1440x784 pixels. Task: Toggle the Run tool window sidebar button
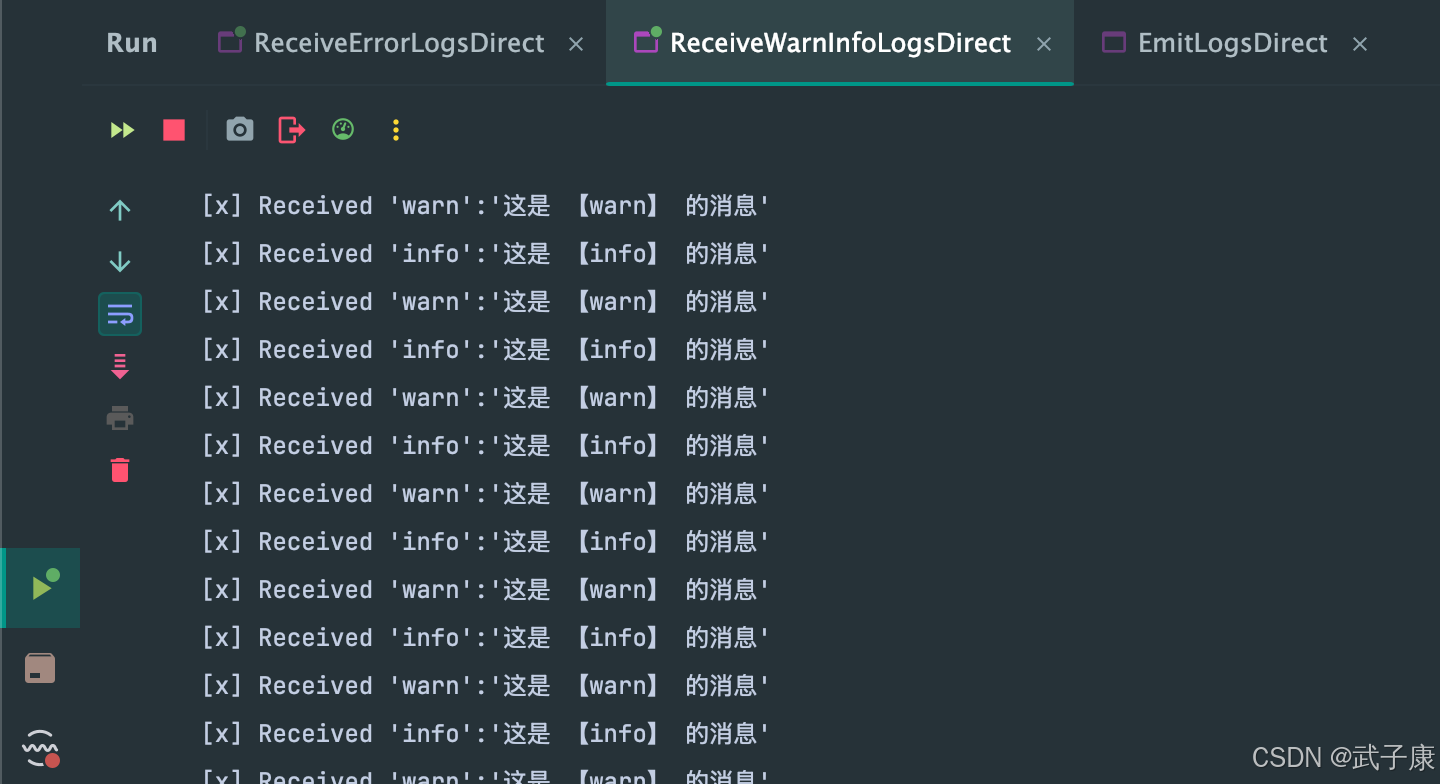41,587
